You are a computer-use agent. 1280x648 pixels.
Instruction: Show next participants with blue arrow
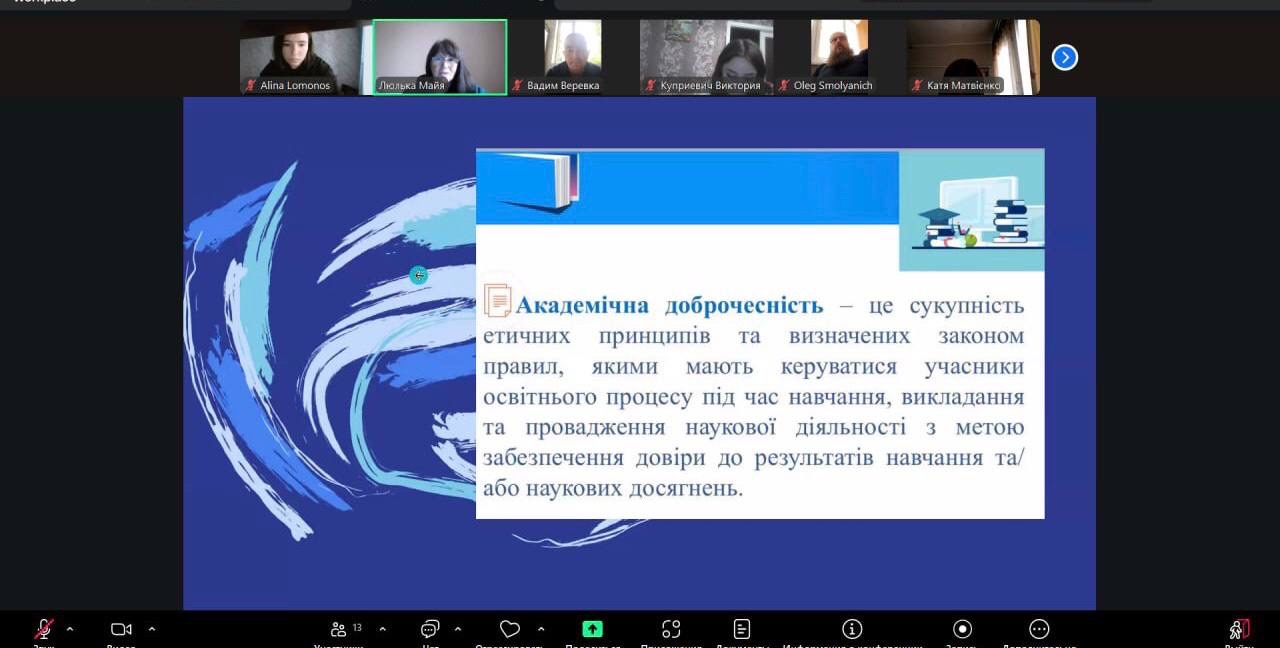click(1065, 58)
